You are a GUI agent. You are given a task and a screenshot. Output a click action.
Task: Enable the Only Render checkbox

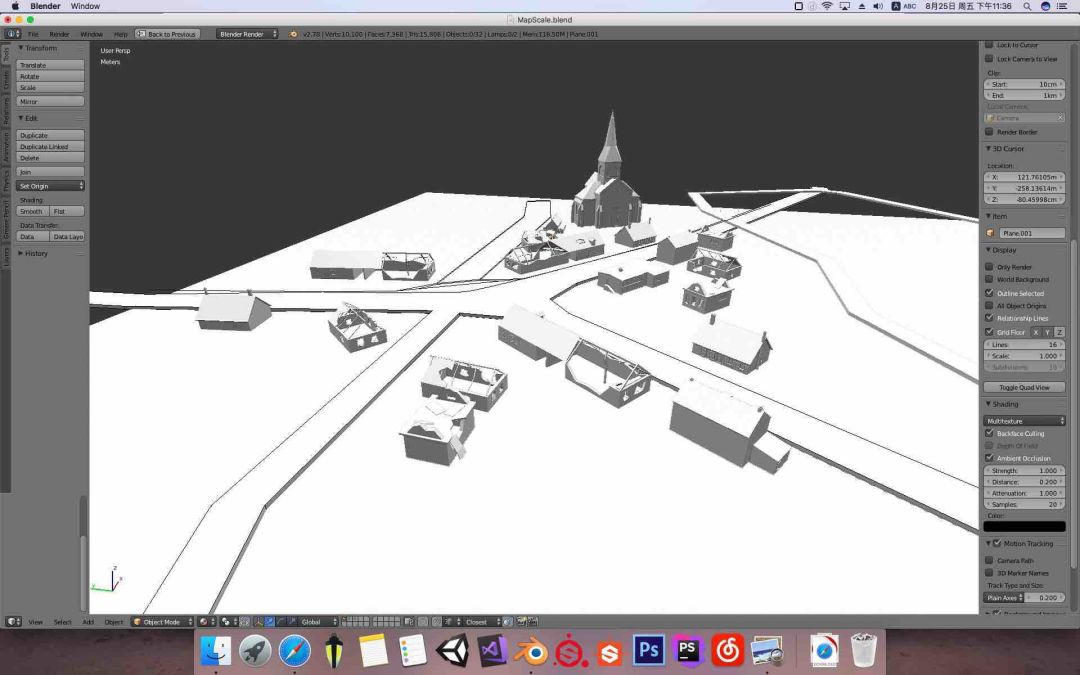coord(990,267)
